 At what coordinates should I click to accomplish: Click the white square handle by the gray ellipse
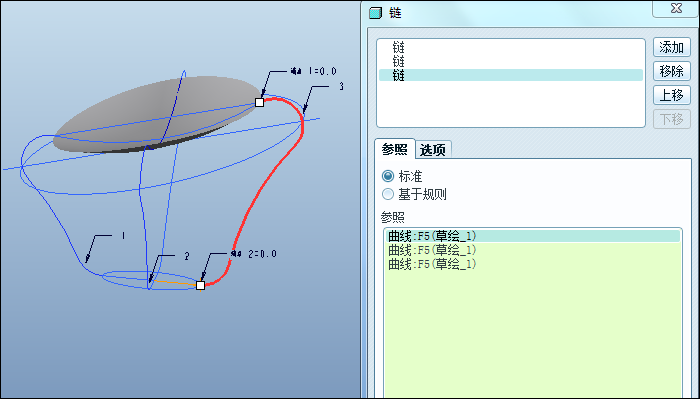[x=259, y=102]
